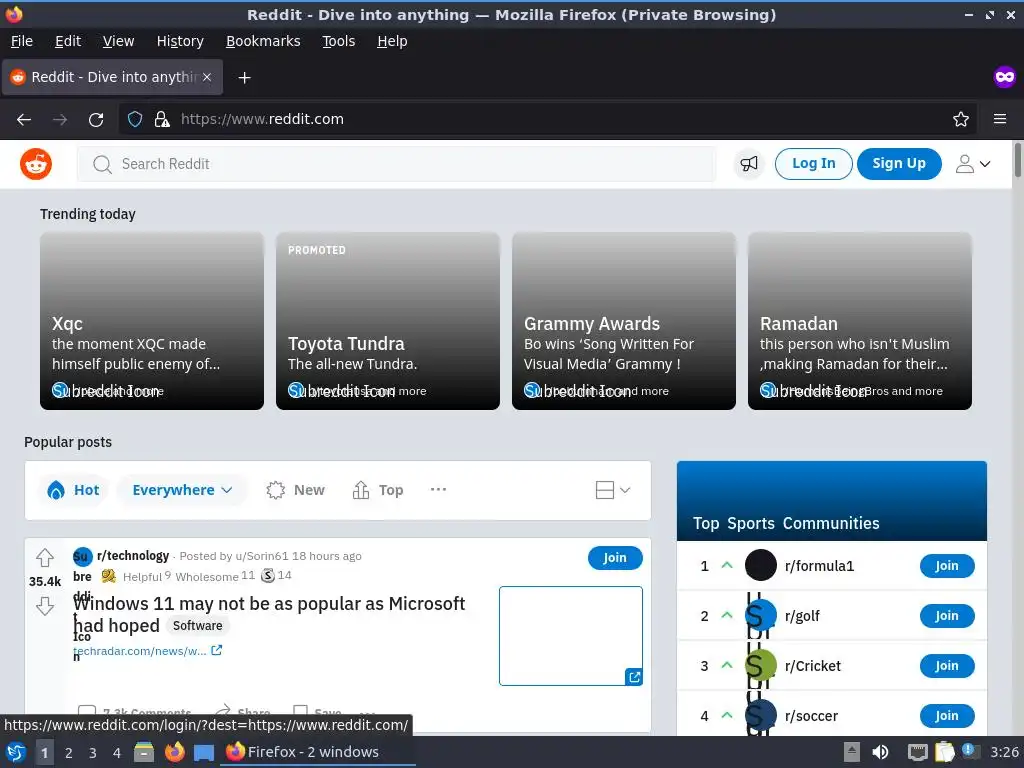Upvote the Windows 11 post

pos(45,558)
